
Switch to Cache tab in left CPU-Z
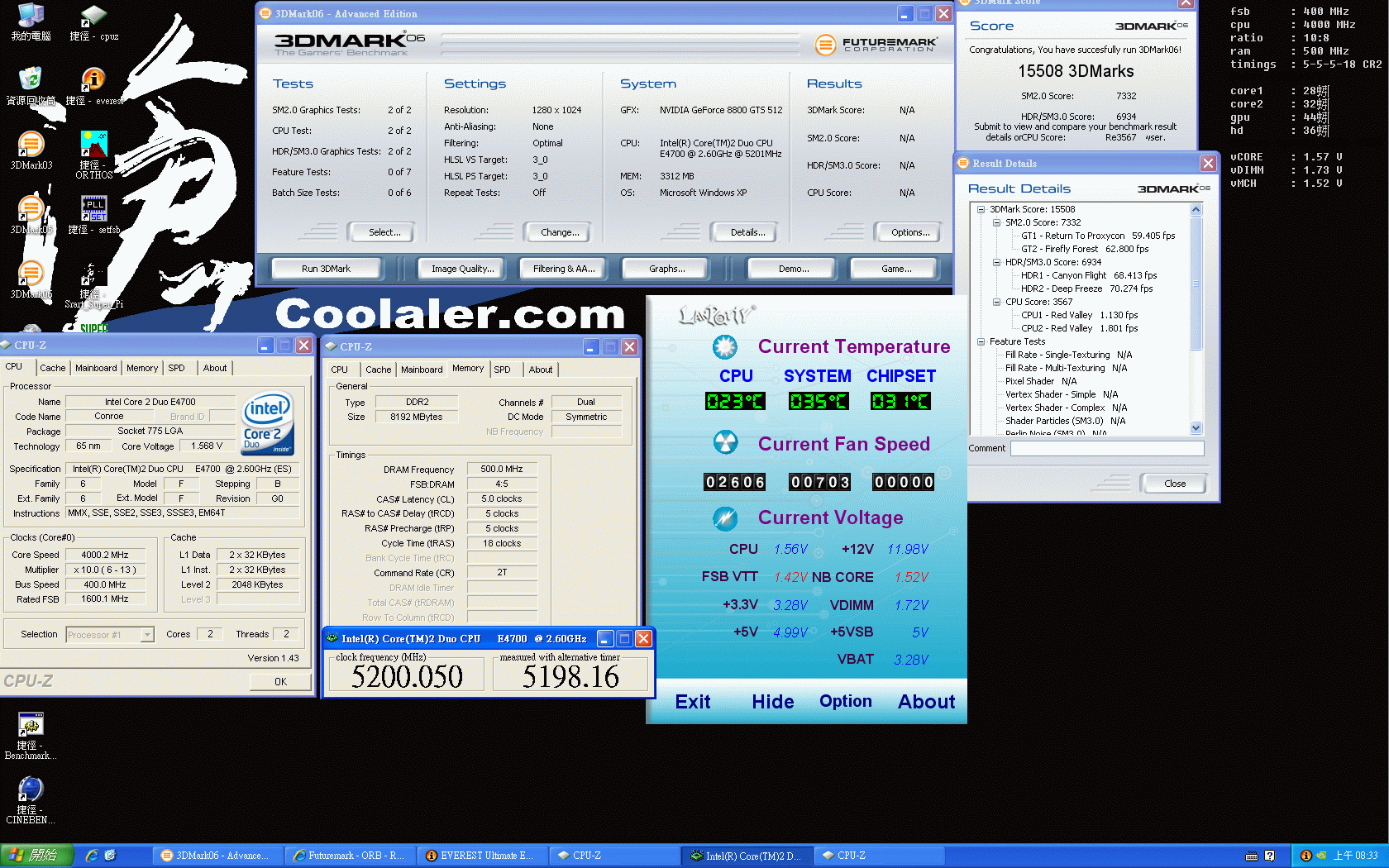click(53, 368)
